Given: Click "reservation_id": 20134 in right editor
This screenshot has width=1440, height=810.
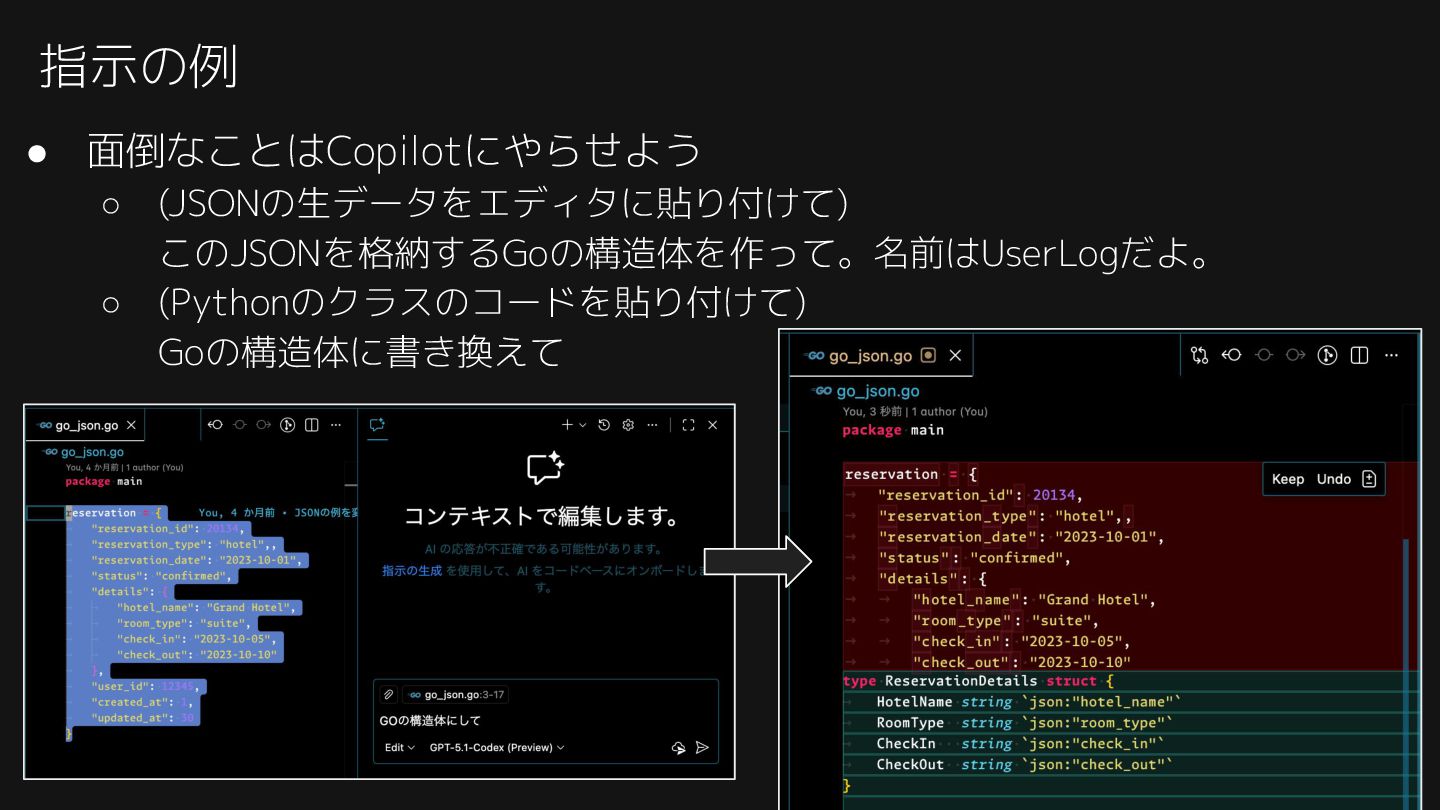Looking at the screenshot, I should click(981, 495).
